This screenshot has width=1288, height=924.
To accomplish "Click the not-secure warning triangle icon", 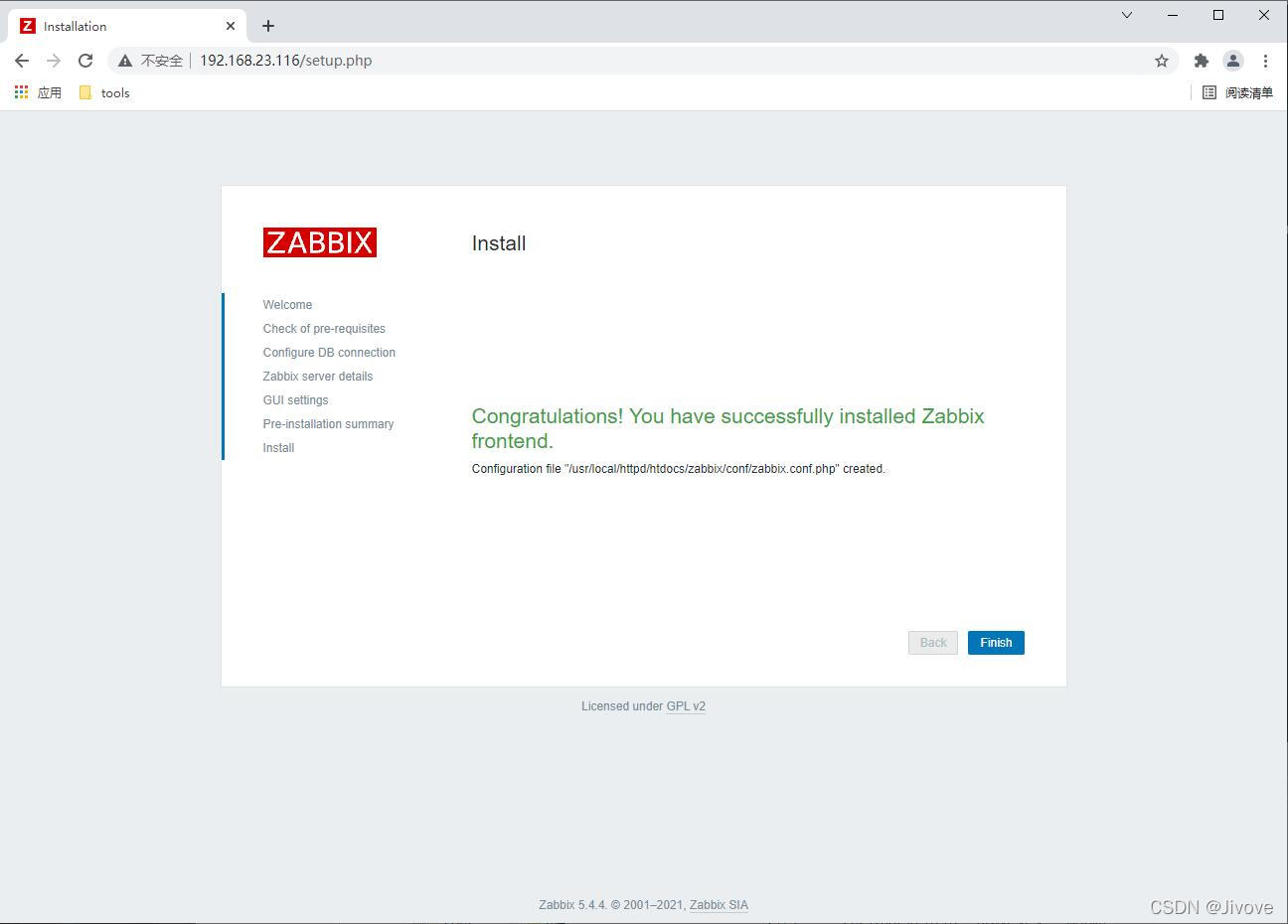I will [125, 61].
